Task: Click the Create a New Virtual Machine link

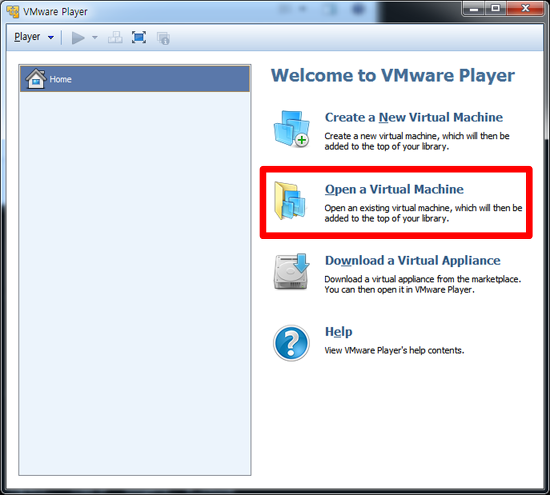Action: tap(414, 117)
